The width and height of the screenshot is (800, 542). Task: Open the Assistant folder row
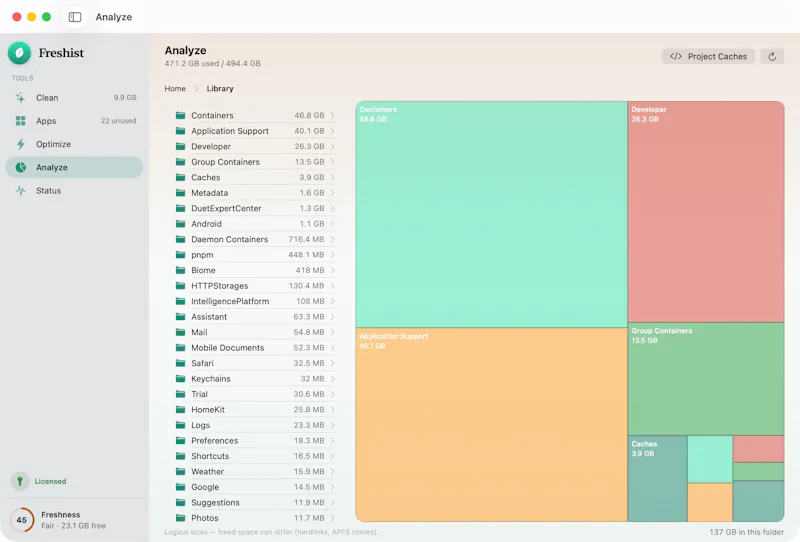tap(254, 317)
